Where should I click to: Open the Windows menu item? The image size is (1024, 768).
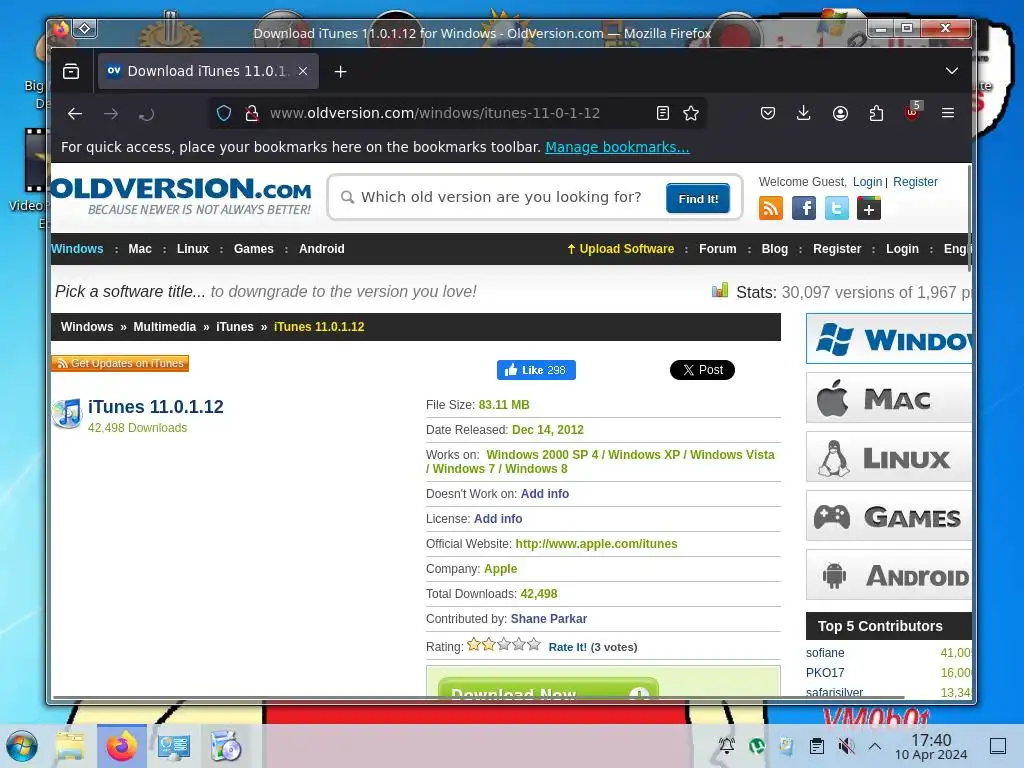77,249
